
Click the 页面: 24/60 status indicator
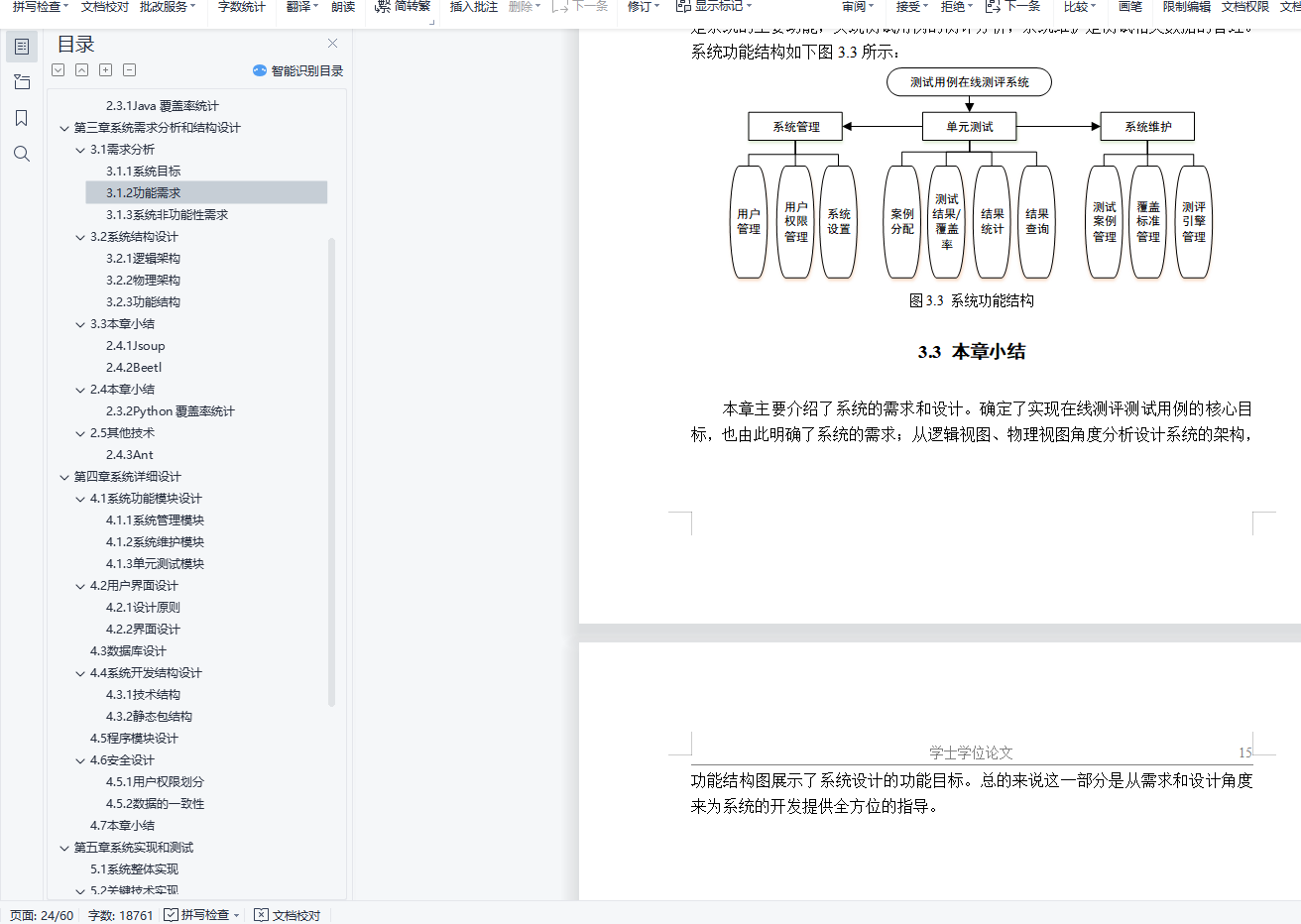[42, 915]
